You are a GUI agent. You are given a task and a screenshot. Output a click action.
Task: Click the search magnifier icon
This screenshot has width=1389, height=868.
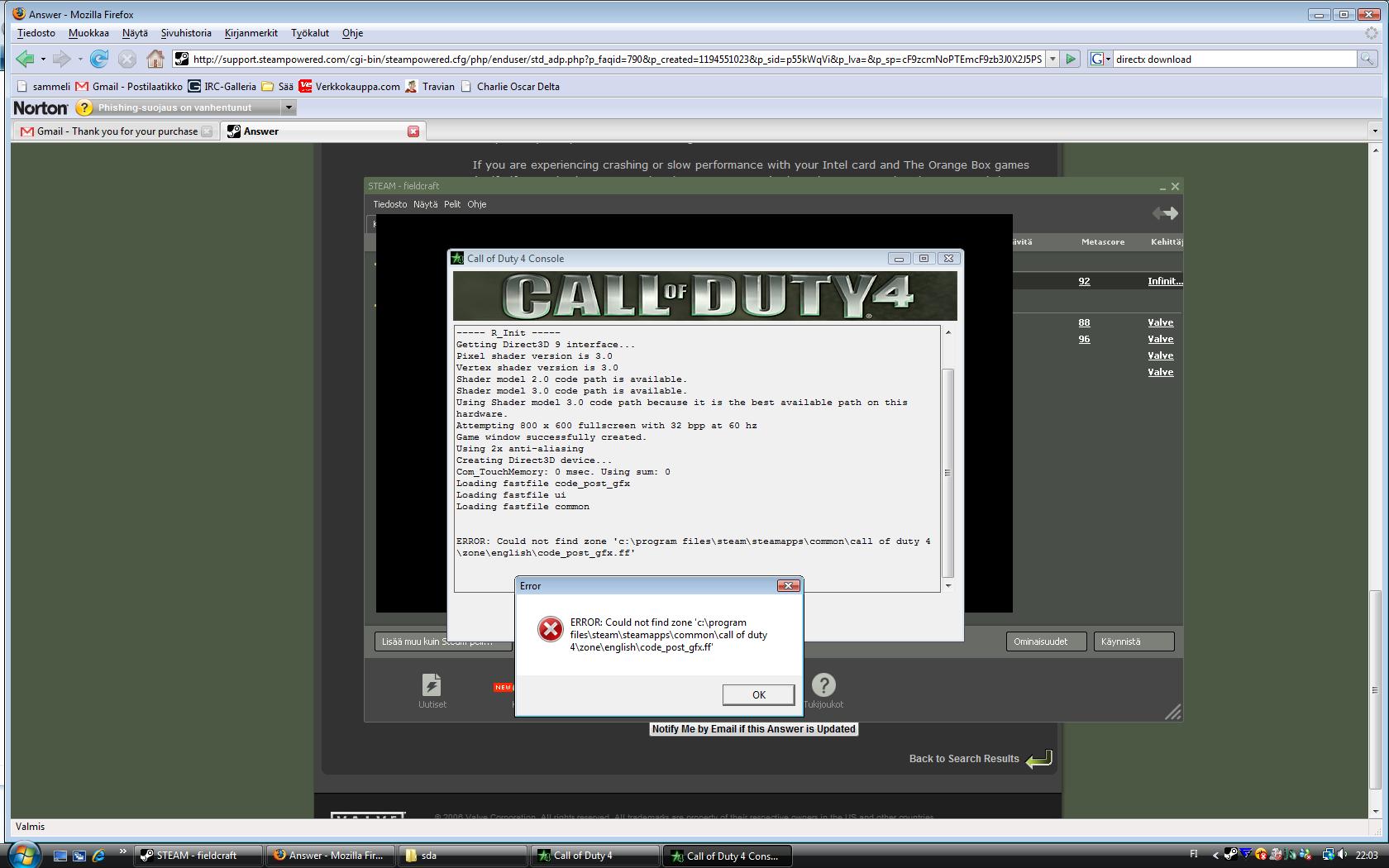click(1367, 59)
